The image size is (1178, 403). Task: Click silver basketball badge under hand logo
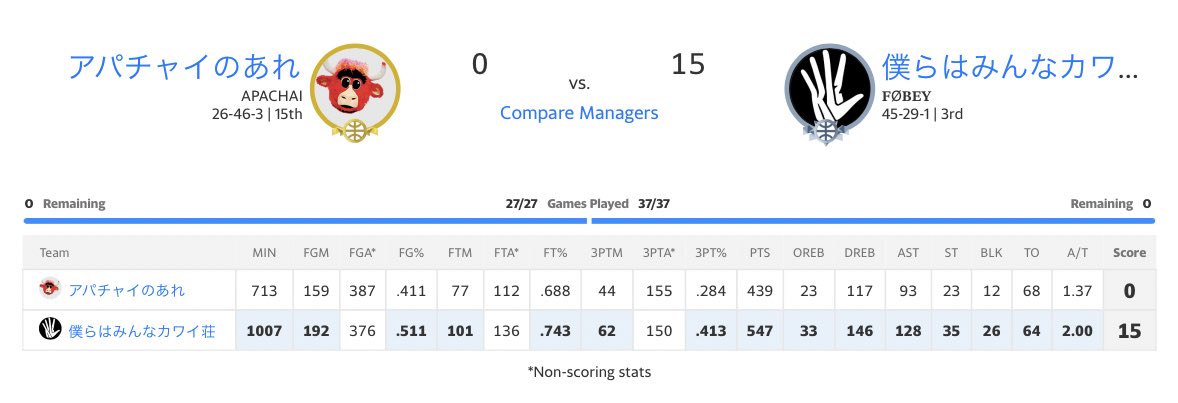825,131
